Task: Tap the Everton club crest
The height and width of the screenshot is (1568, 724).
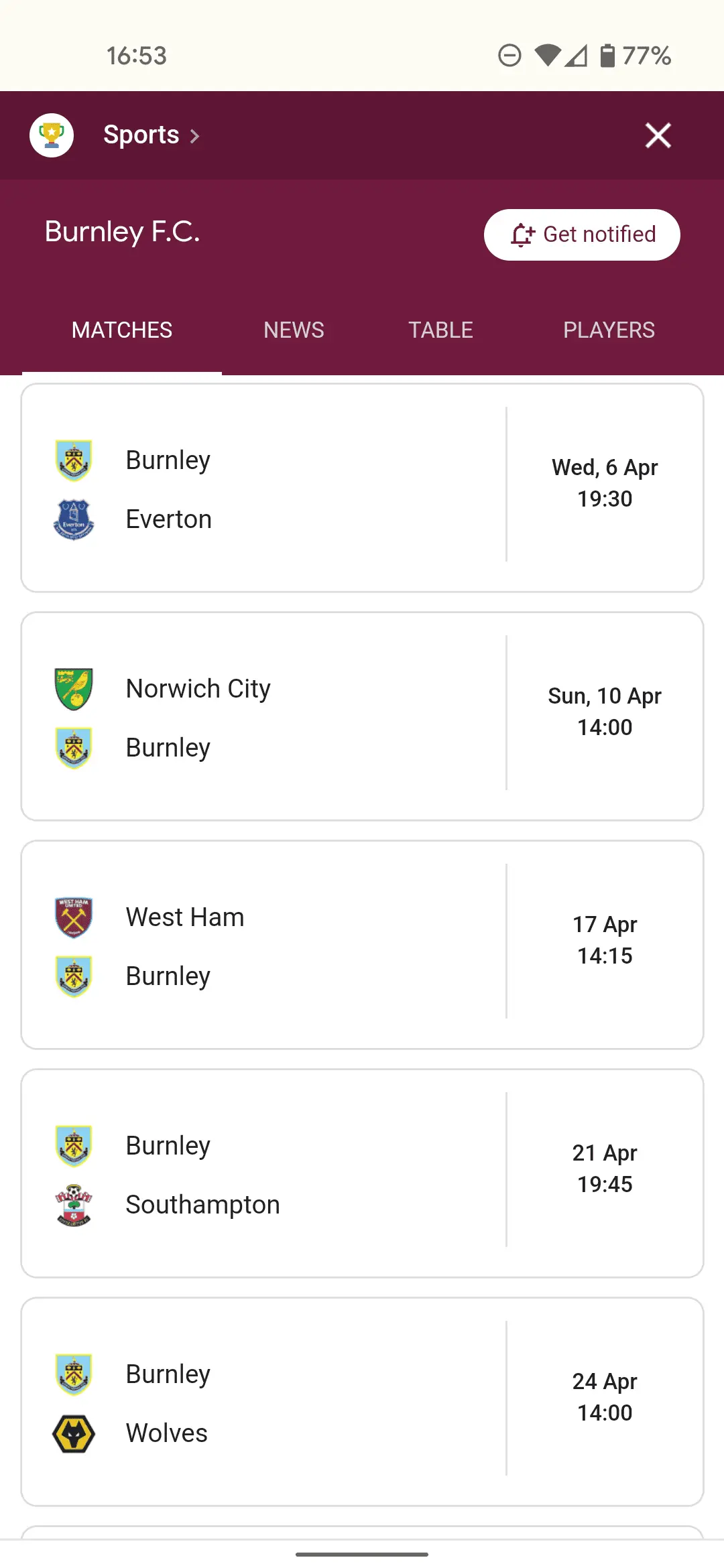Action: 74,519
